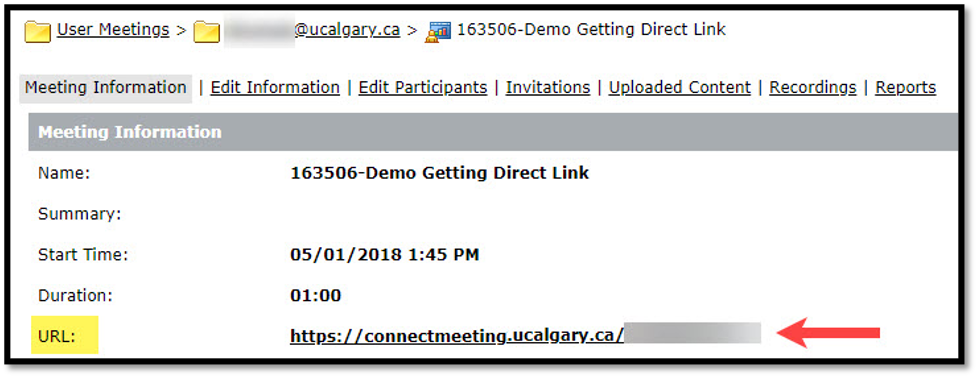Click the Meeting Information section header bar
Screen dimensions: 977x377
point(492,132)
